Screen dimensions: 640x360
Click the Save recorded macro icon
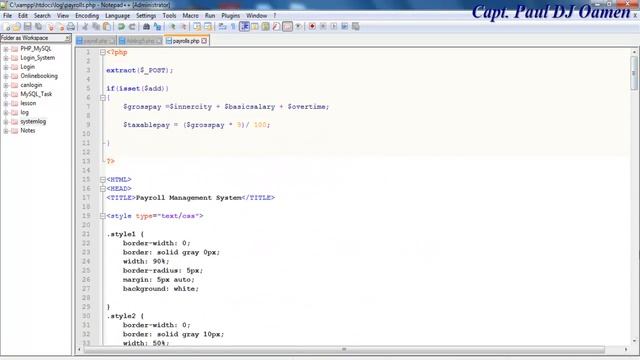(x=356, y=27)
